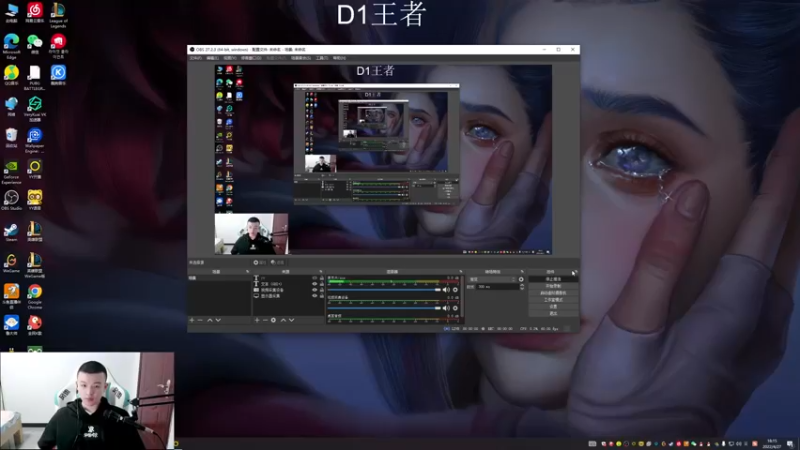
Task: Open the transition type dropdown (淡出)
Action: [492, 279]
